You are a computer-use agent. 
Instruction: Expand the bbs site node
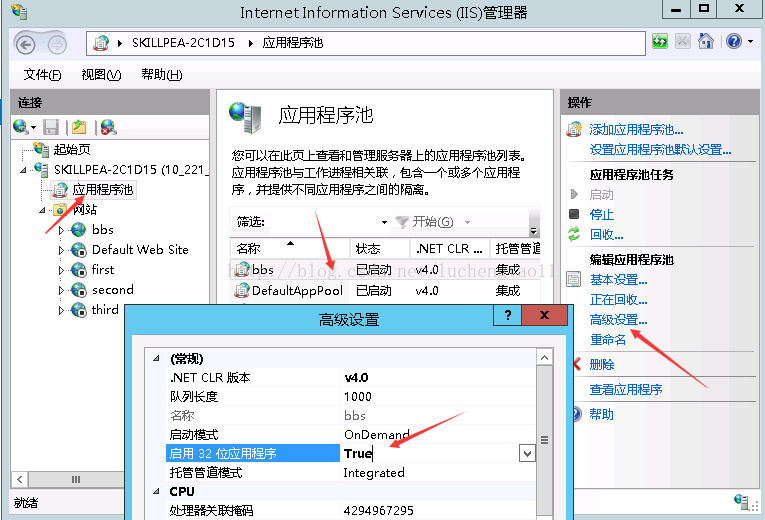61,230
